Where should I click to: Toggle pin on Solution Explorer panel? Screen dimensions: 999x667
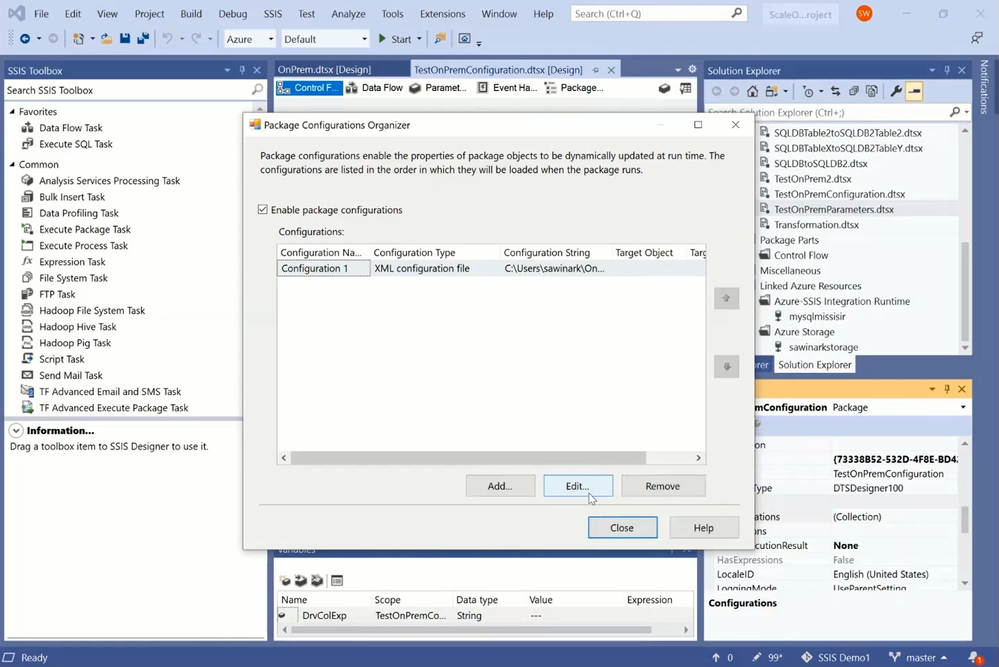pos(947,70)
